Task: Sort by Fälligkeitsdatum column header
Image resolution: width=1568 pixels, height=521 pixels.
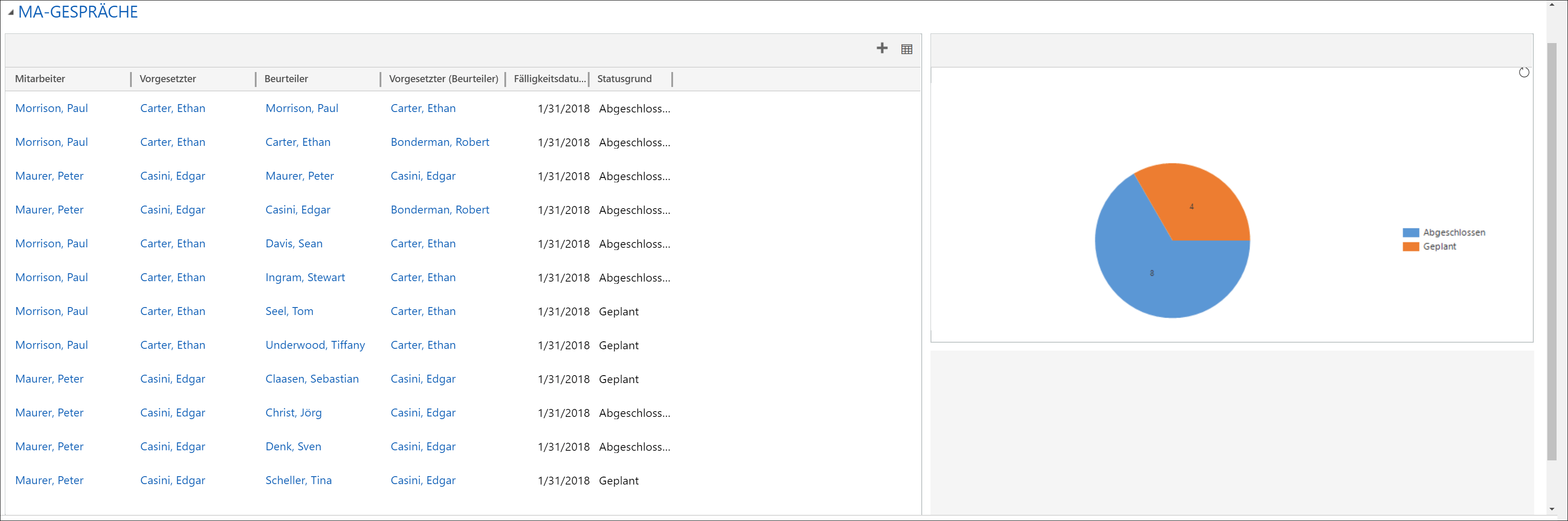Action: click(550, 79)
